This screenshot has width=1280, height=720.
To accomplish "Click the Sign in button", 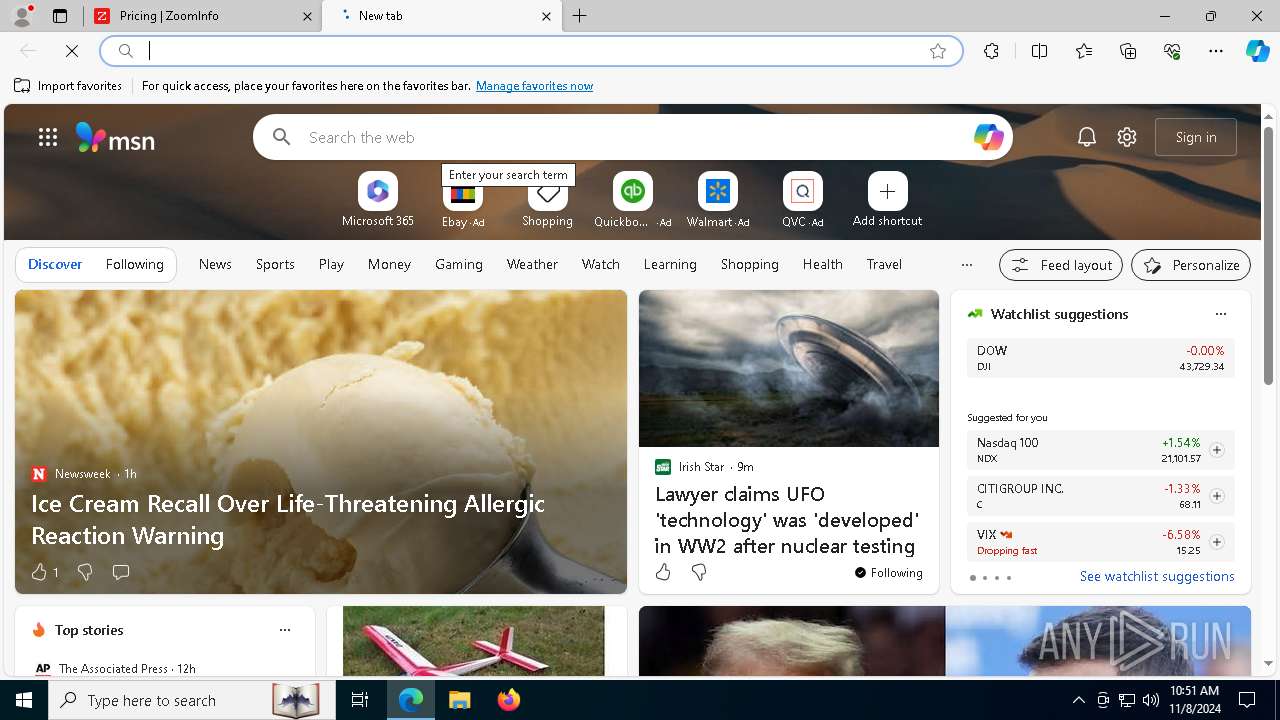I will pos(1196,137).
